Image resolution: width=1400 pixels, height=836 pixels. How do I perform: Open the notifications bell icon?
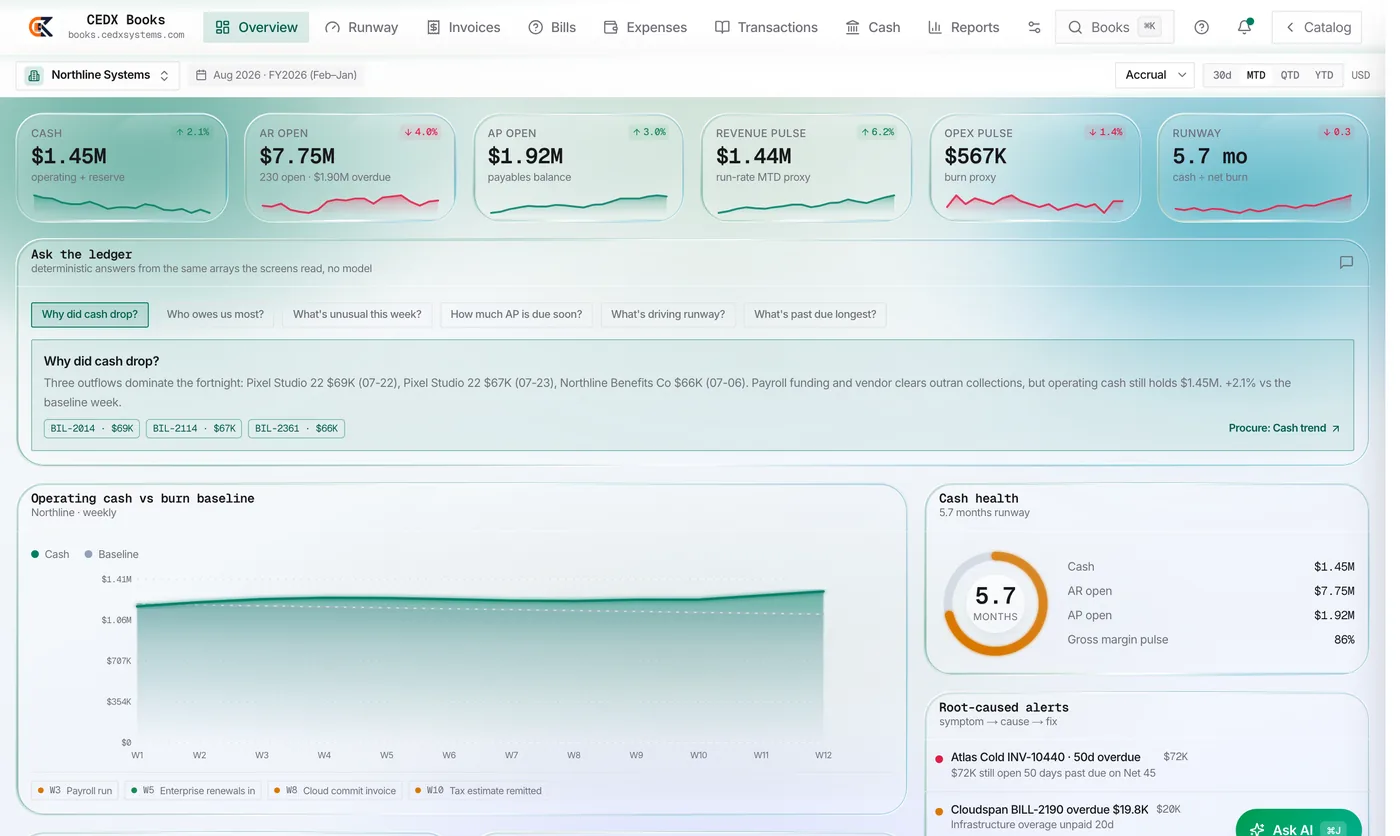tap(1244, 27)
